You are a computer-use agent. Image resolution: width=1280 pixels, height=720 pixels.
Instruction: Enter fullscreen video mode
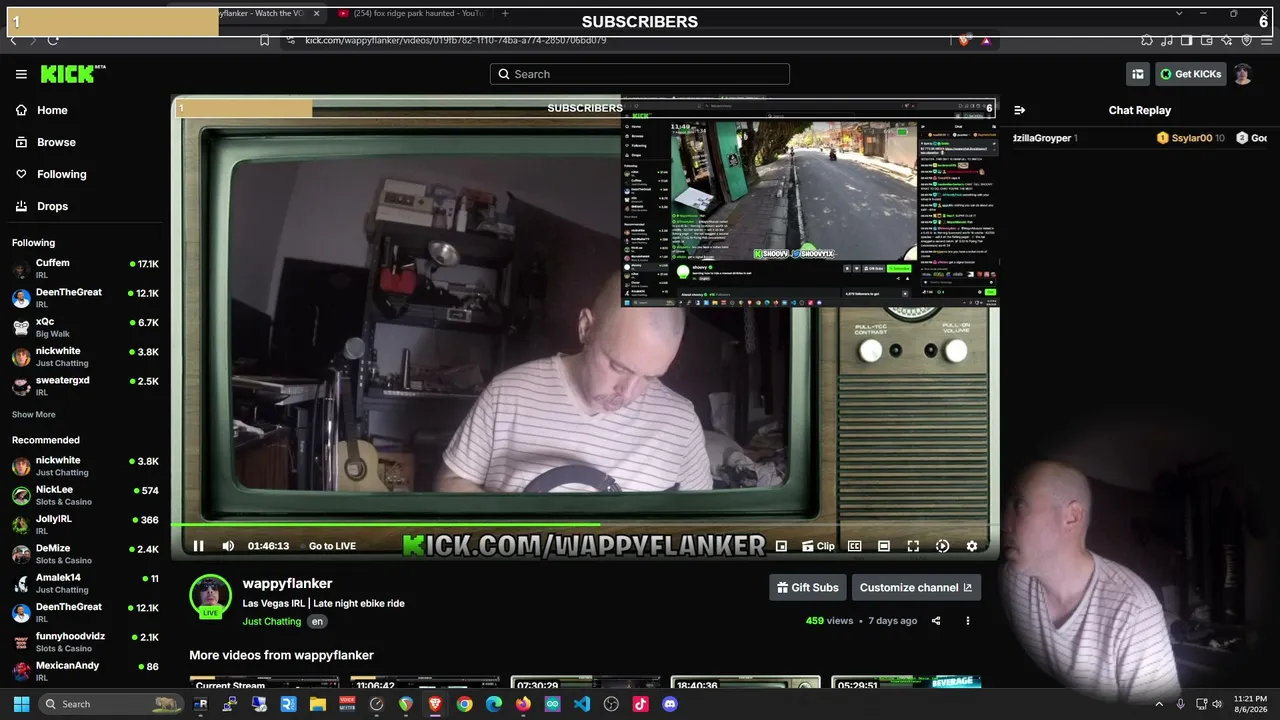click(x=913, y=546)
